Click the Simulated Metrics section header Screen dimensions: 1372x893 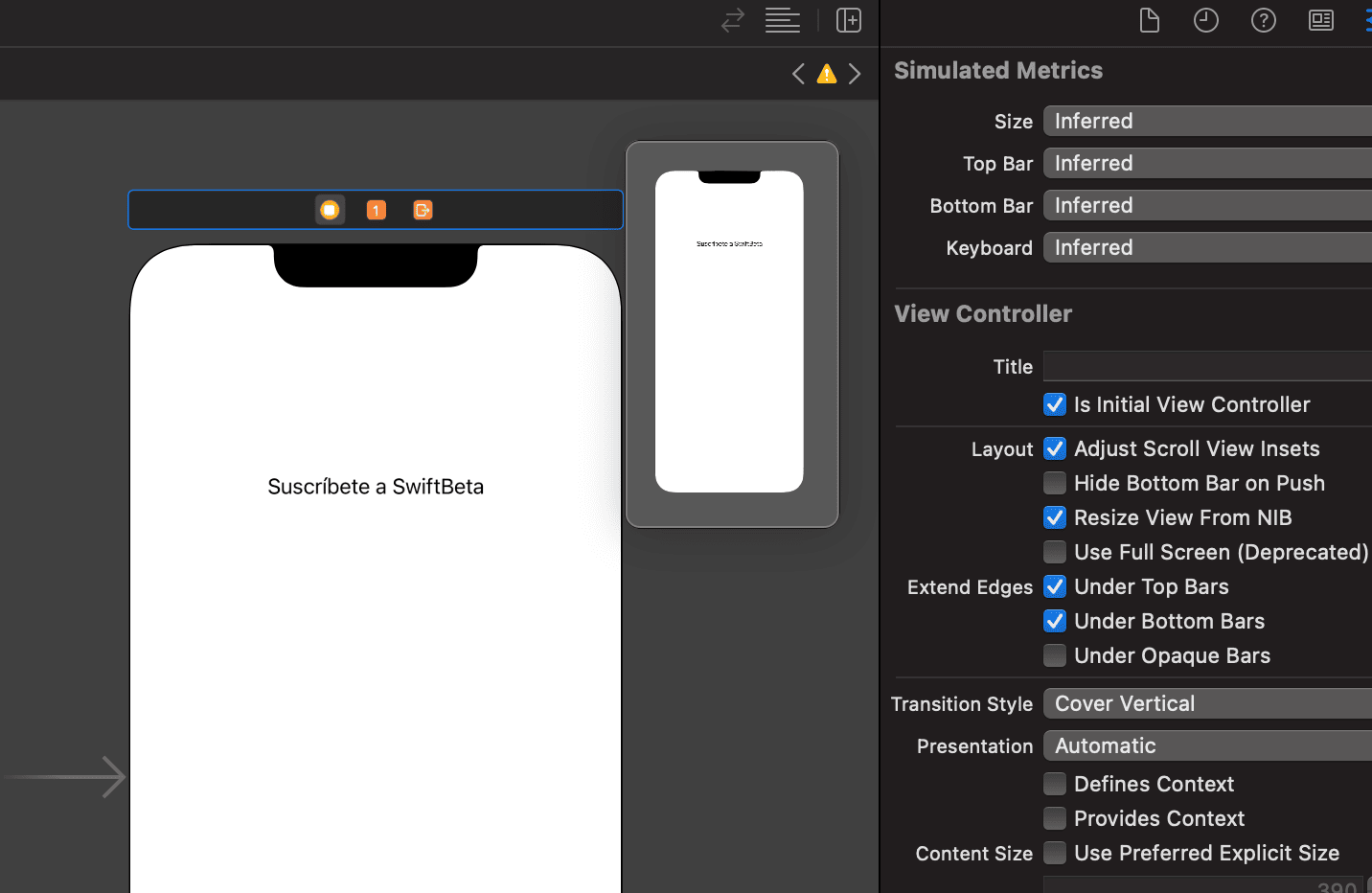tap(998, 70)
